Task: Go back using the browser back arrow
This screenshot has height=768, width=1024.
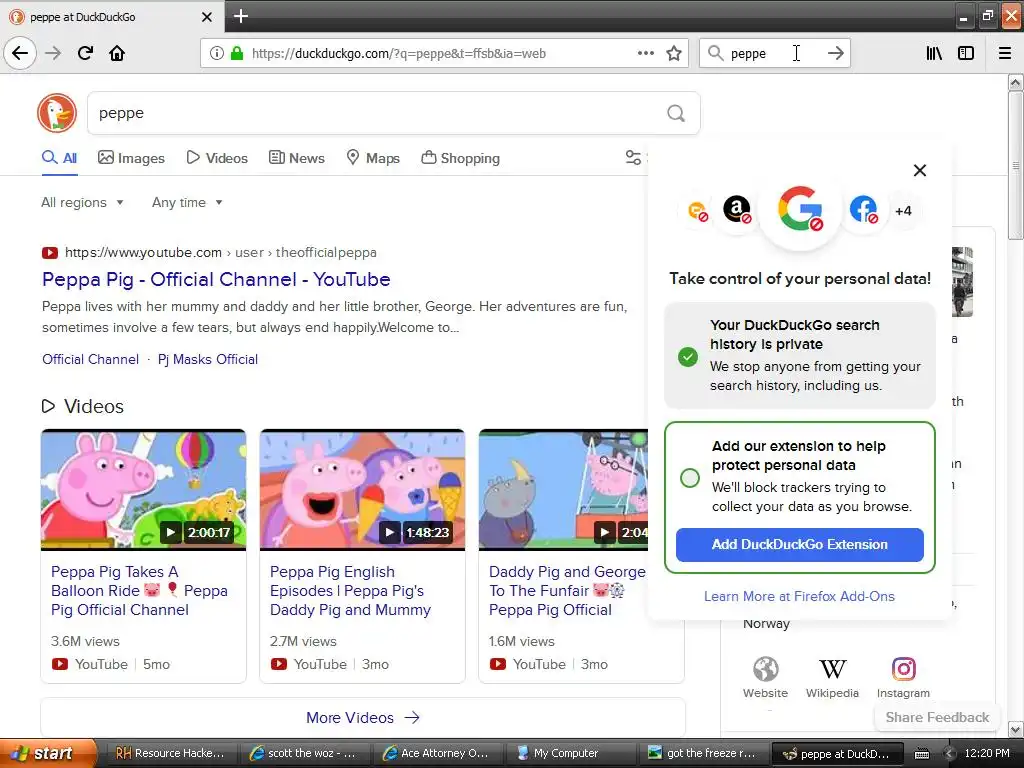Action: click(x=20, y=53)
